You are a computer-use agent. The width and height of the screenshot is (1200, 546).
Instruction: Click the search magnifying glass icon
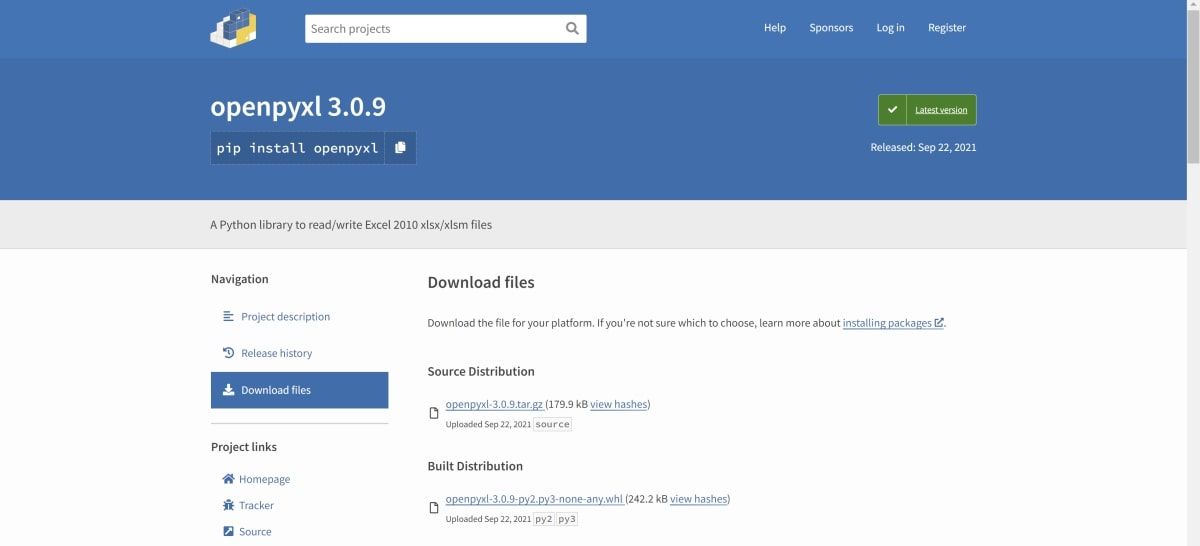pyautogui.click(x=572, y=29)
